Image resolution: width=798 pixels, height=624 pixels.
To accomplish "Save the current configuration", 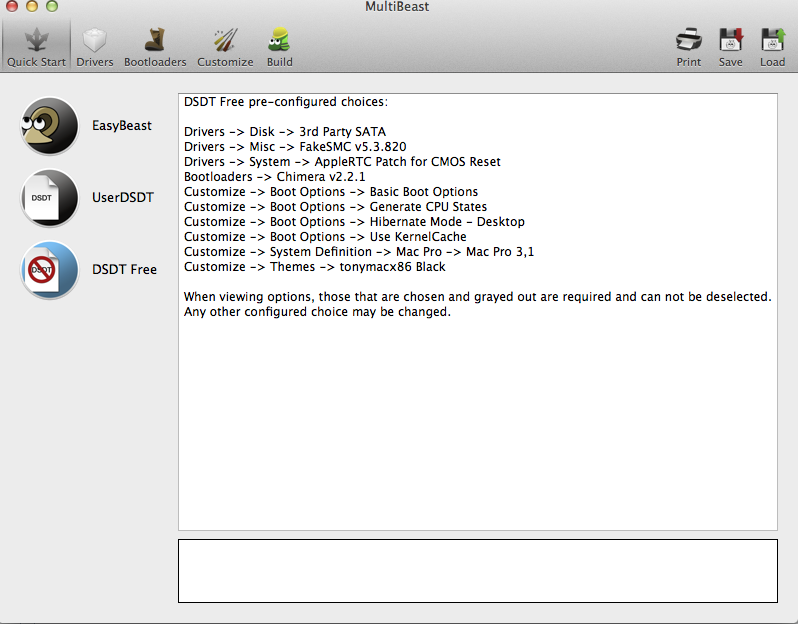I will (x=730, y=47).
